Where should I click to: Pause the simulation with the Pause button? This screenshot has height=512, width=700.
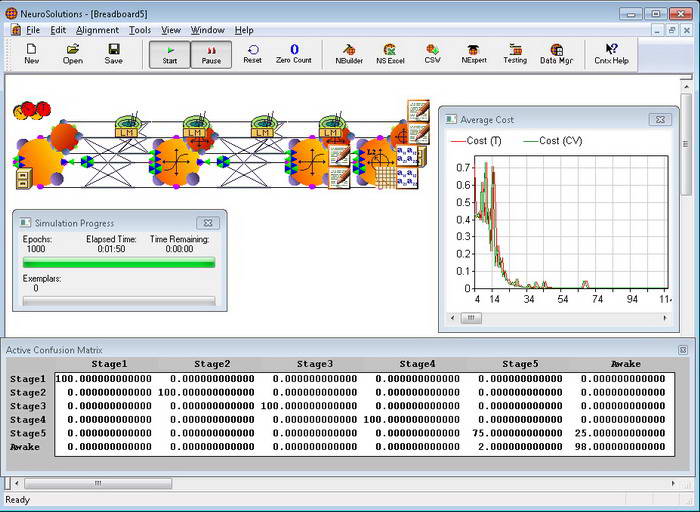click(211, 55)
